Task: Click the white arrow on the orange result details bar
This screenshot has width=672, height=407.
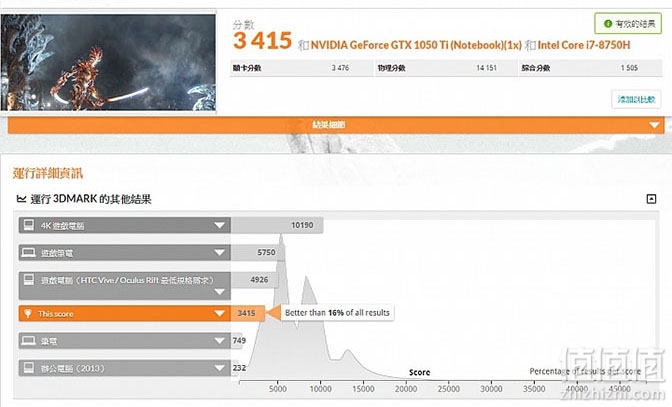Action: (654, 125)
